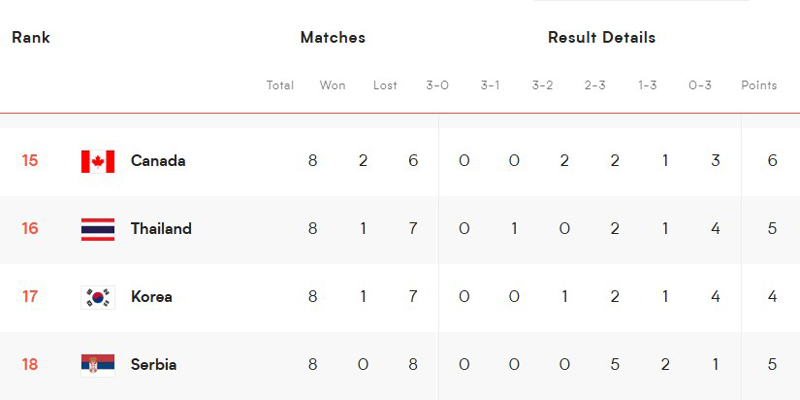800x400 pixels.
Task: Select the Serbia team name
Action: coord(154,364)
